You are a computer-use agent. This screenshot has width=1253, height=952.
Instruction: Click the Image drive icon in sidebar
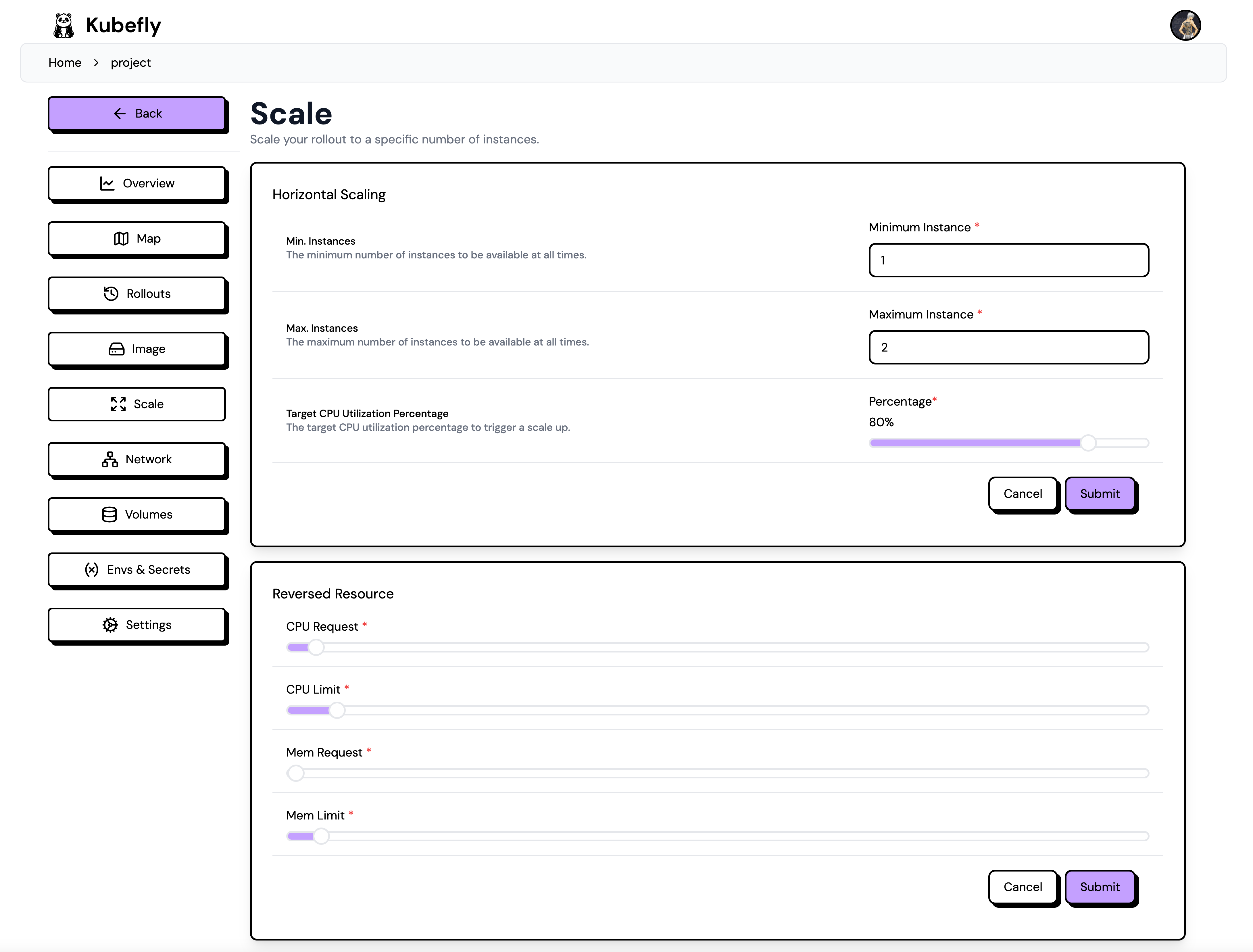[116, 349]
